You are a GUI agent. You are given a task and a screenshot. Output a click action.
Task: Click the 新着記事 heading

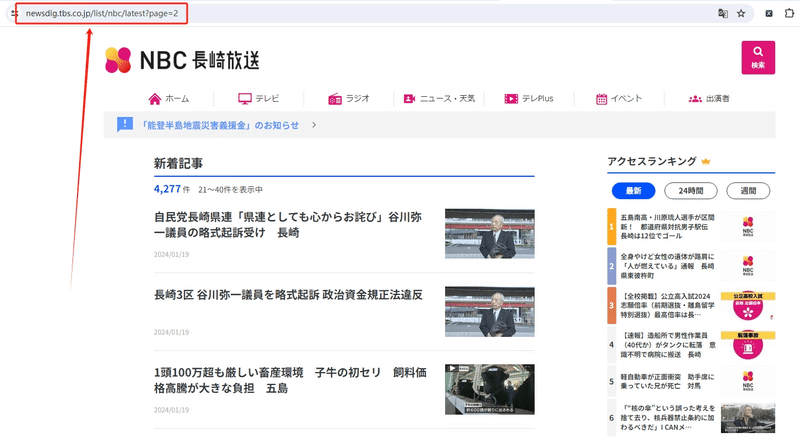pos(179,163)
